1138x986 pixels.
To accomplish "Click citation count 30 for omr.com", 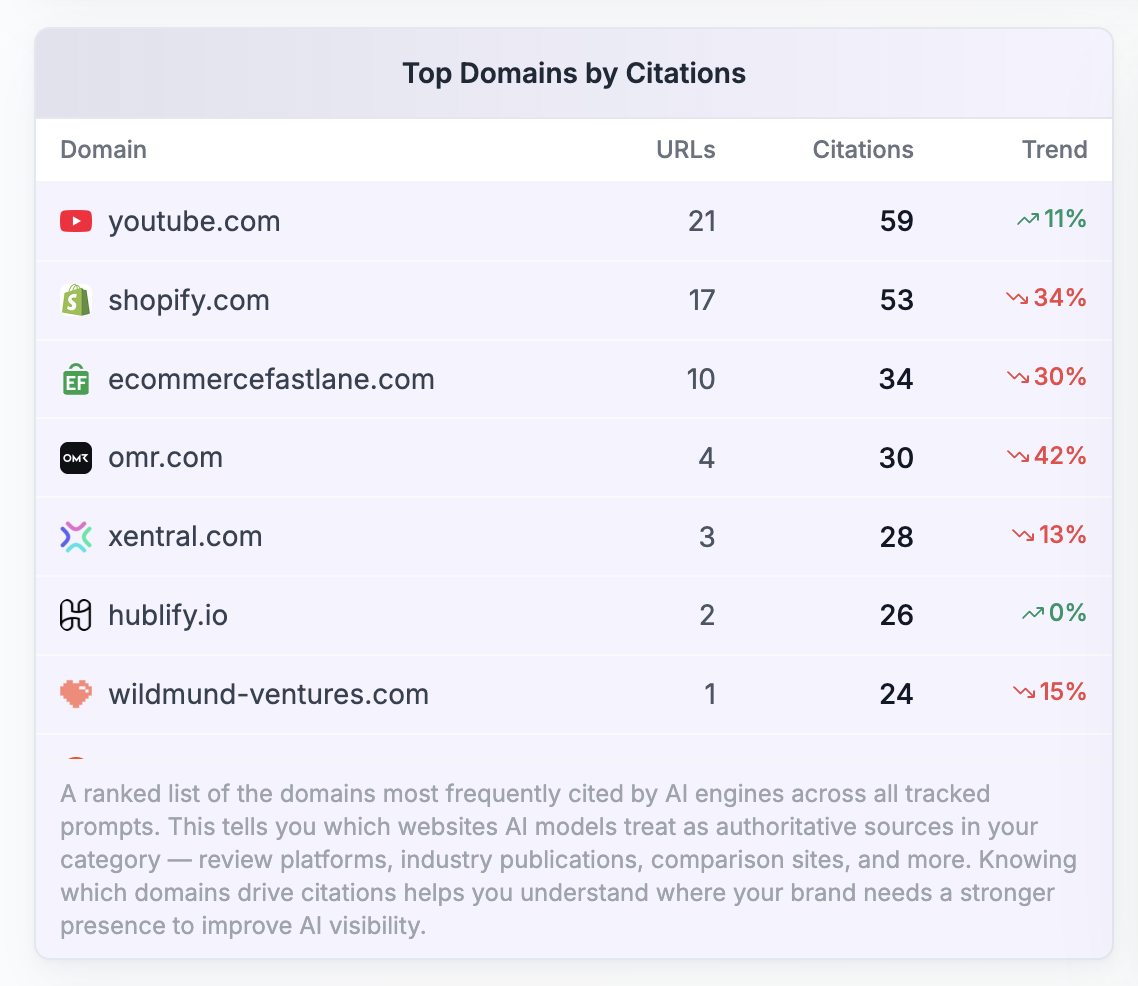I will click(x=896, y=458).
